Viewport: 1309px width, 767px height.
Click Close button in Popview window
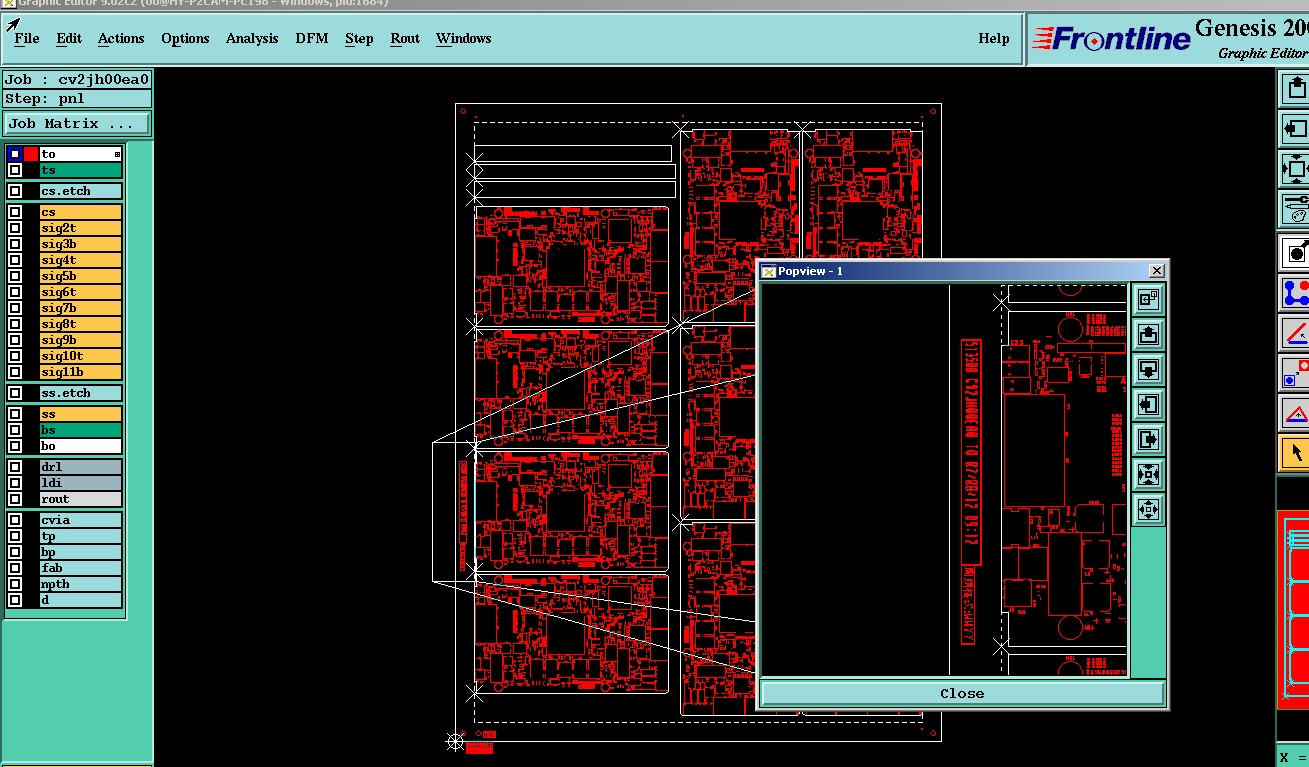click(x=962, y=693)
